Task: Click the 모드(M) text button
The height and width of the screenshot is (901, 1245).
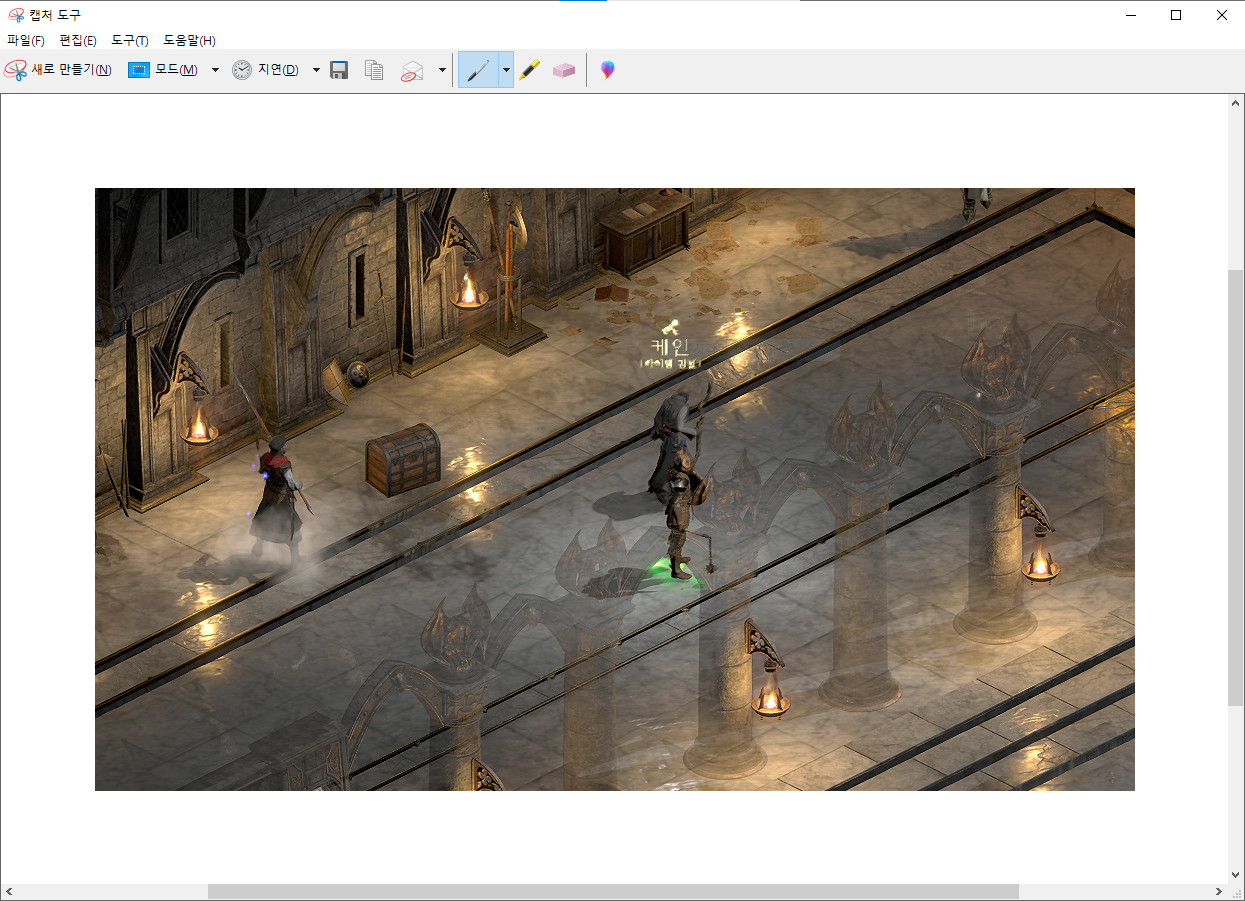Action: click(x=176, y=70)
